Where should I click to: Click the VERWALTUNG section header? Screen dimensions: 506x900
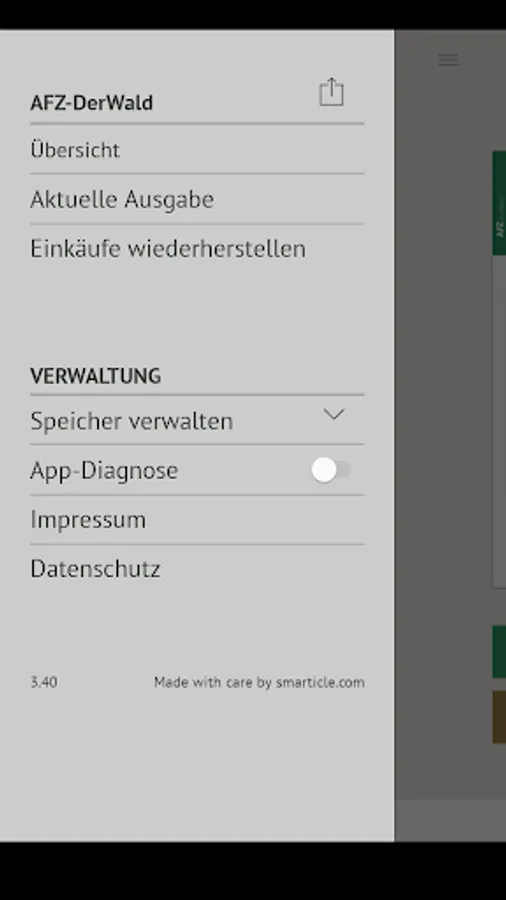[x=95, y=376]
